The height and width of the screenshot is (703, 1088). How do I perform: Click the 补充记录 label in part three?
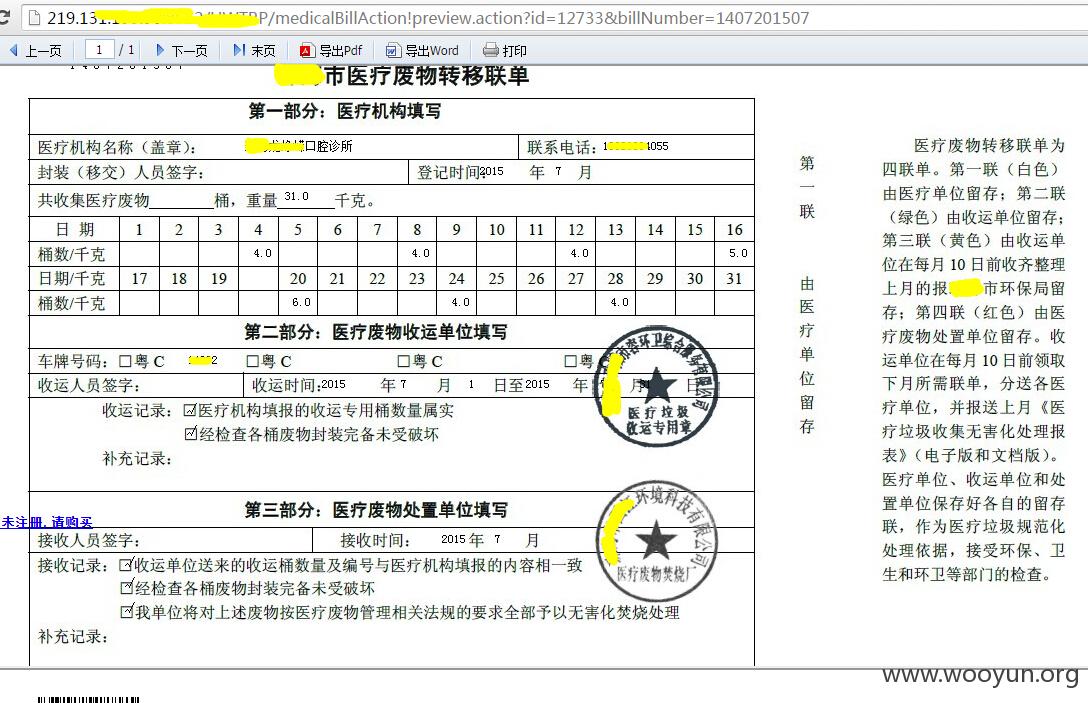73,636
